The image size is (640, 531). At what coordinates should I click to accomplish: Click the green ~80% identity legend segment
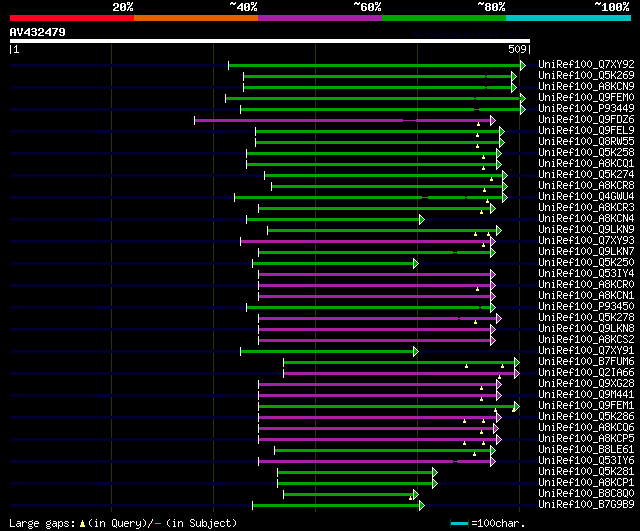(x=444, y=18)
